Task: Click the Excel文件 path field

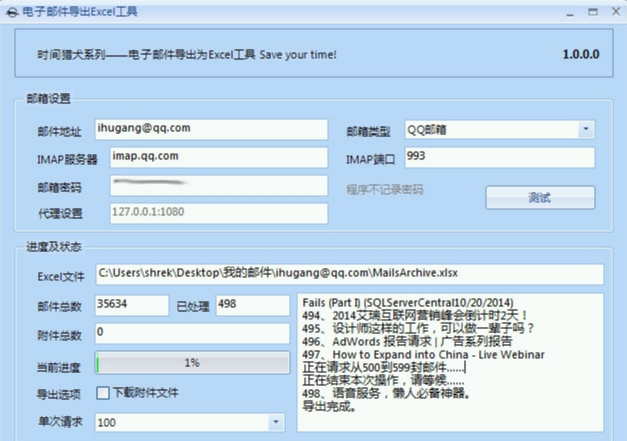Action: tap(349, 274)
